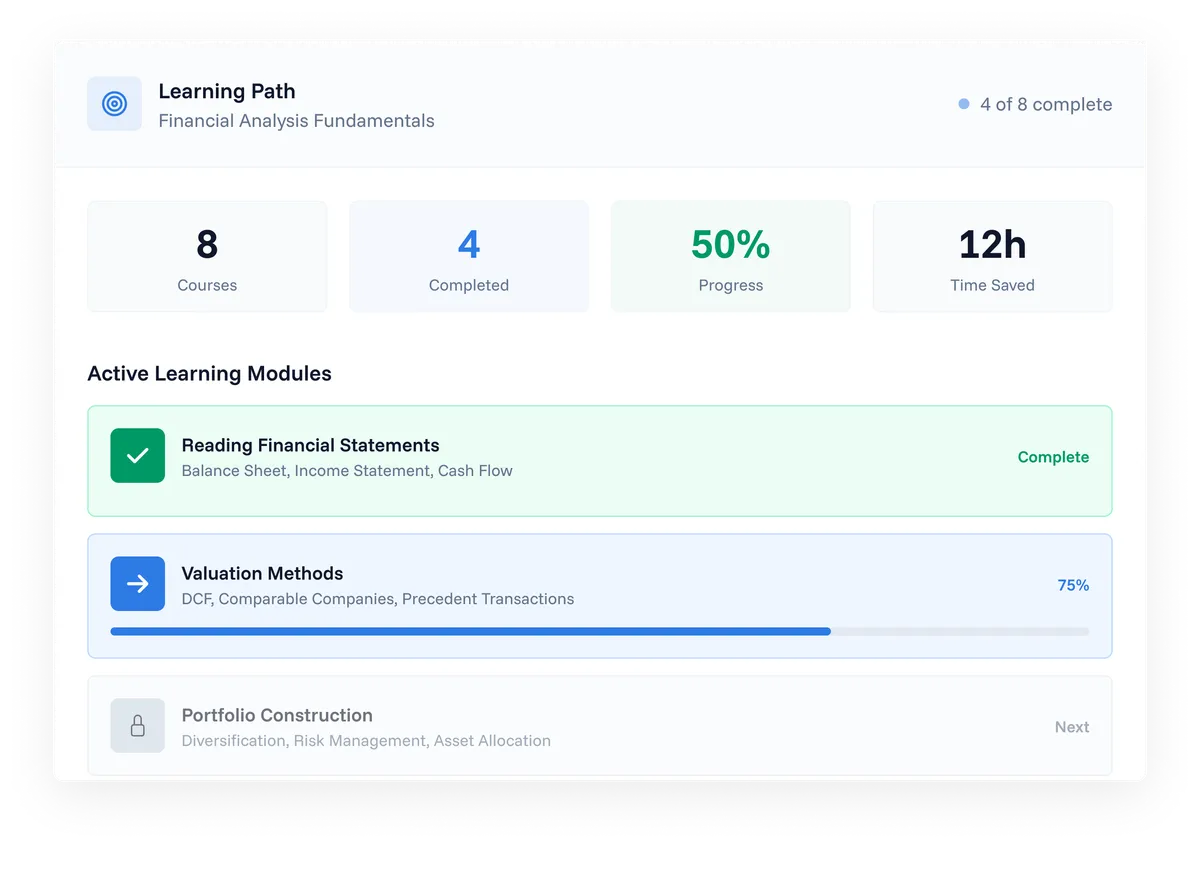Screen dimensions: 1200x877
Task: Open the Active Learning Modules section
Action: (x=209, y=373)
